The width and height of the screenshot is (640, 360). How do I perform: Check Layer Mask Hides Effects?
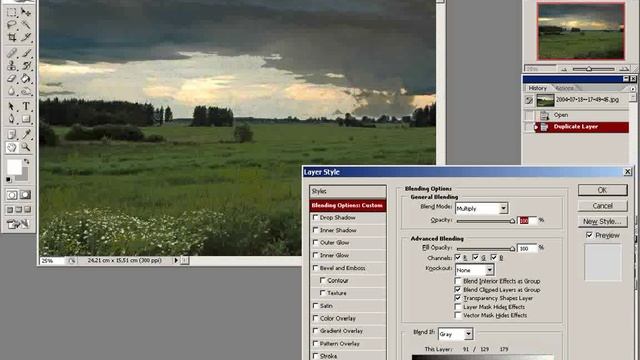(x=458, y=307)
